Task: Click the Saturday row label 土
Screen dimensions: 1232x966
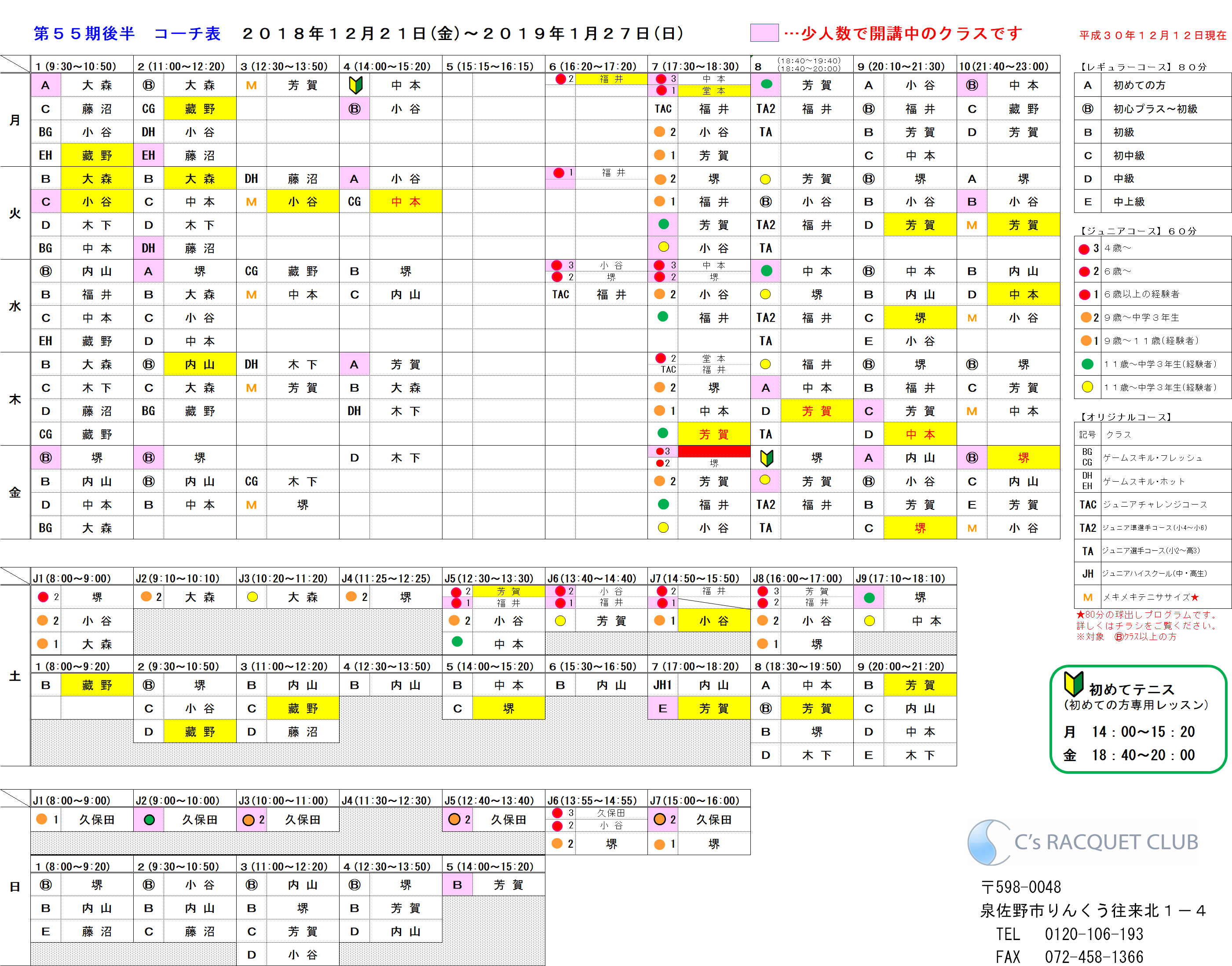Action: pos(15,676)
